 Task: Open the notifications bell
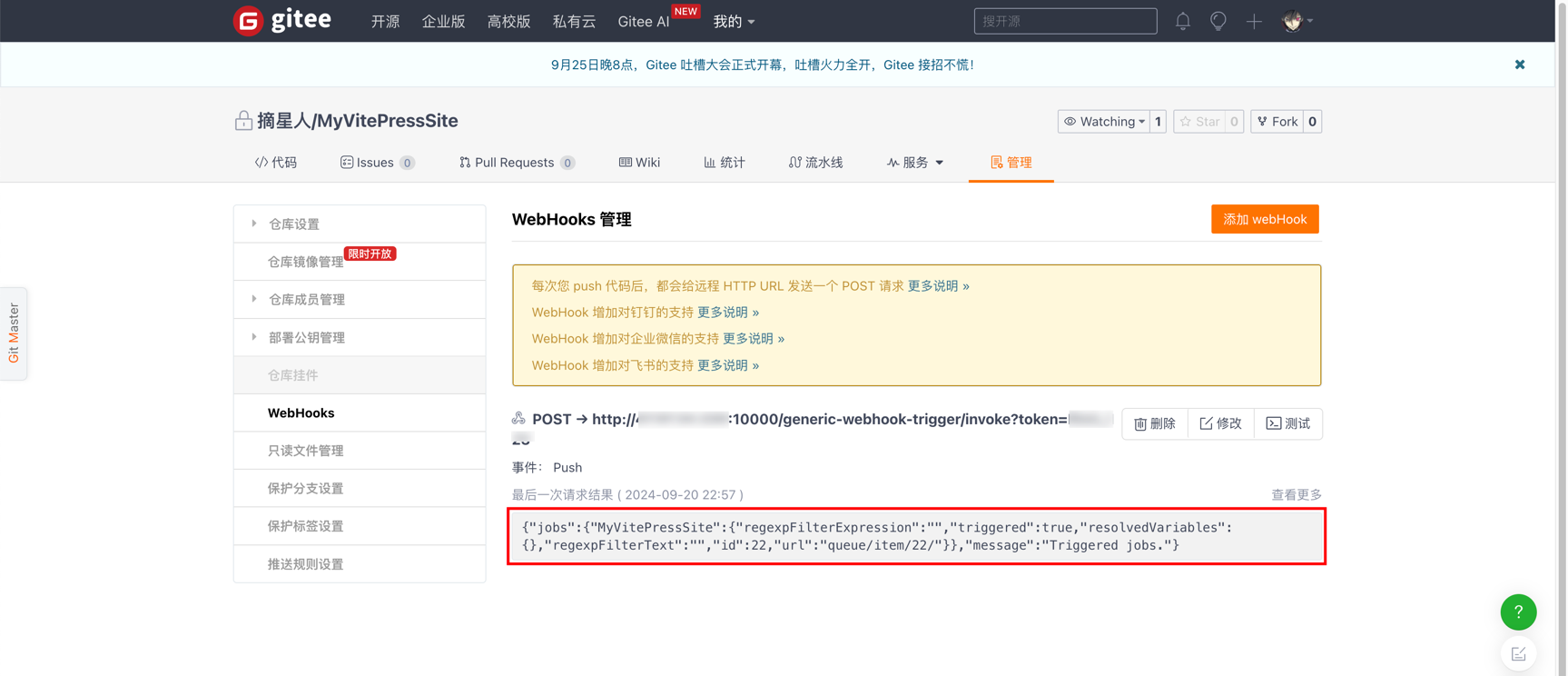(1182, 21)
